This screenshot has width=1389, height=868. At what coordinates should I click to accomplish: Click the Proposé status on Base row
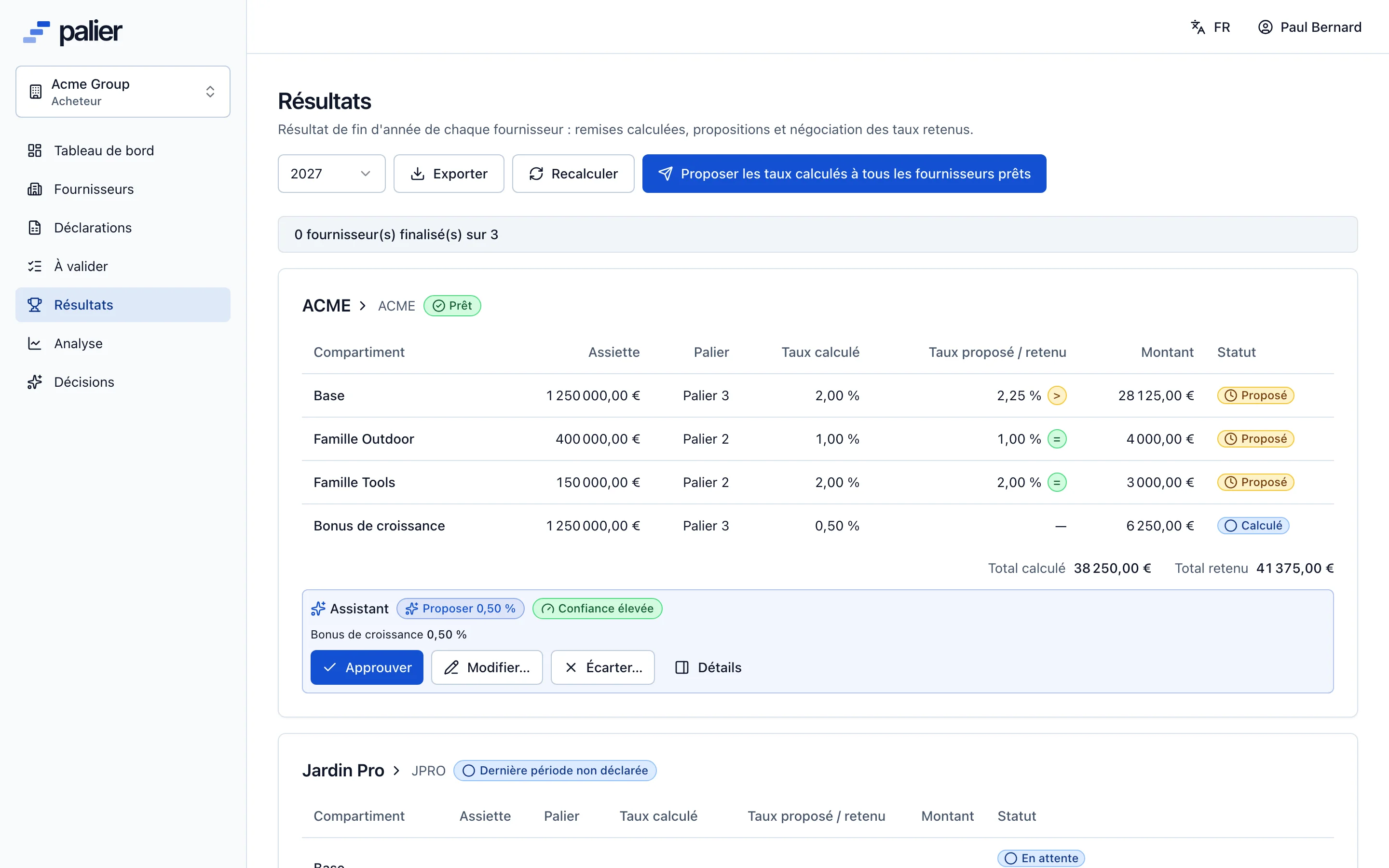[x=1255, y=395]
